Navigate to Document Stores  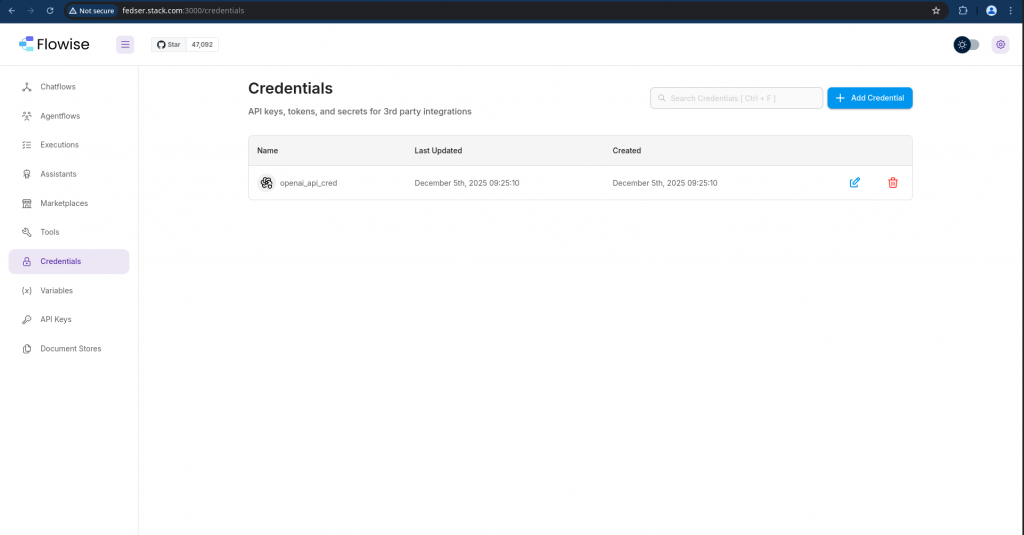(x=70, y=349)
